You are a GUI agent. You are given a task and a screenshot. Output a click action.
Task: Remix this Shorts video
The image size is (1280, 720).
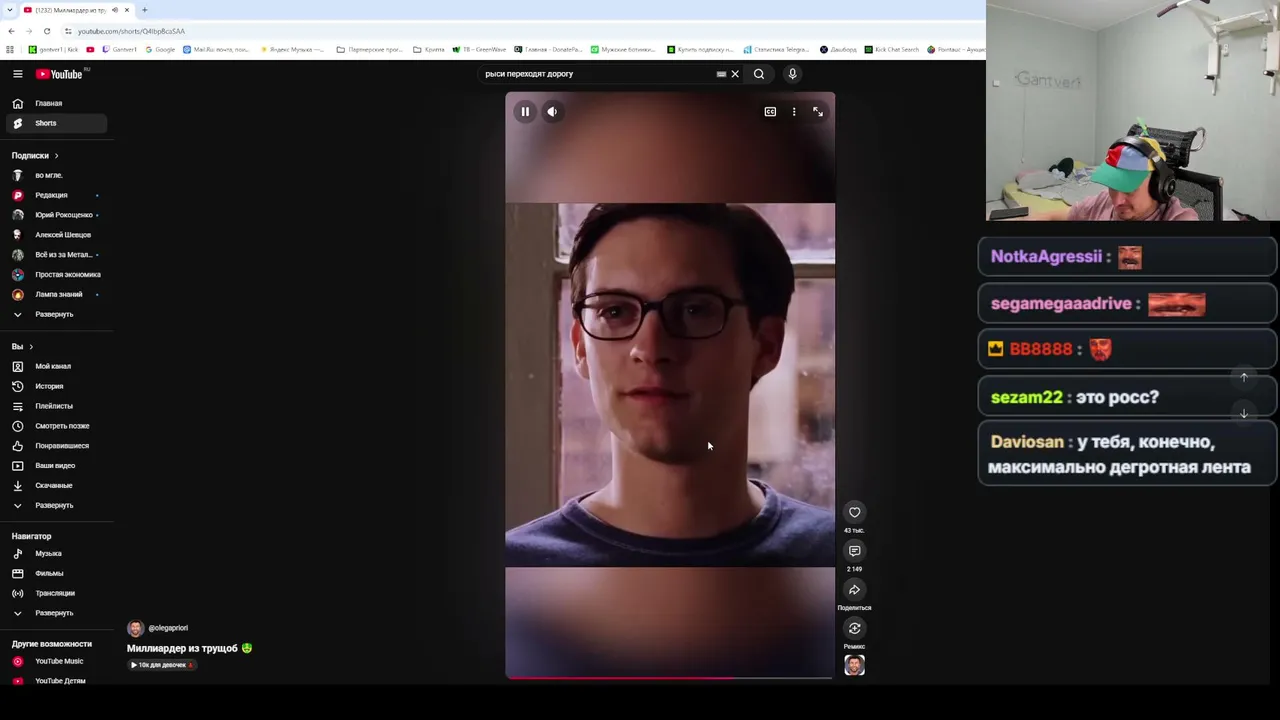[854, 628]
